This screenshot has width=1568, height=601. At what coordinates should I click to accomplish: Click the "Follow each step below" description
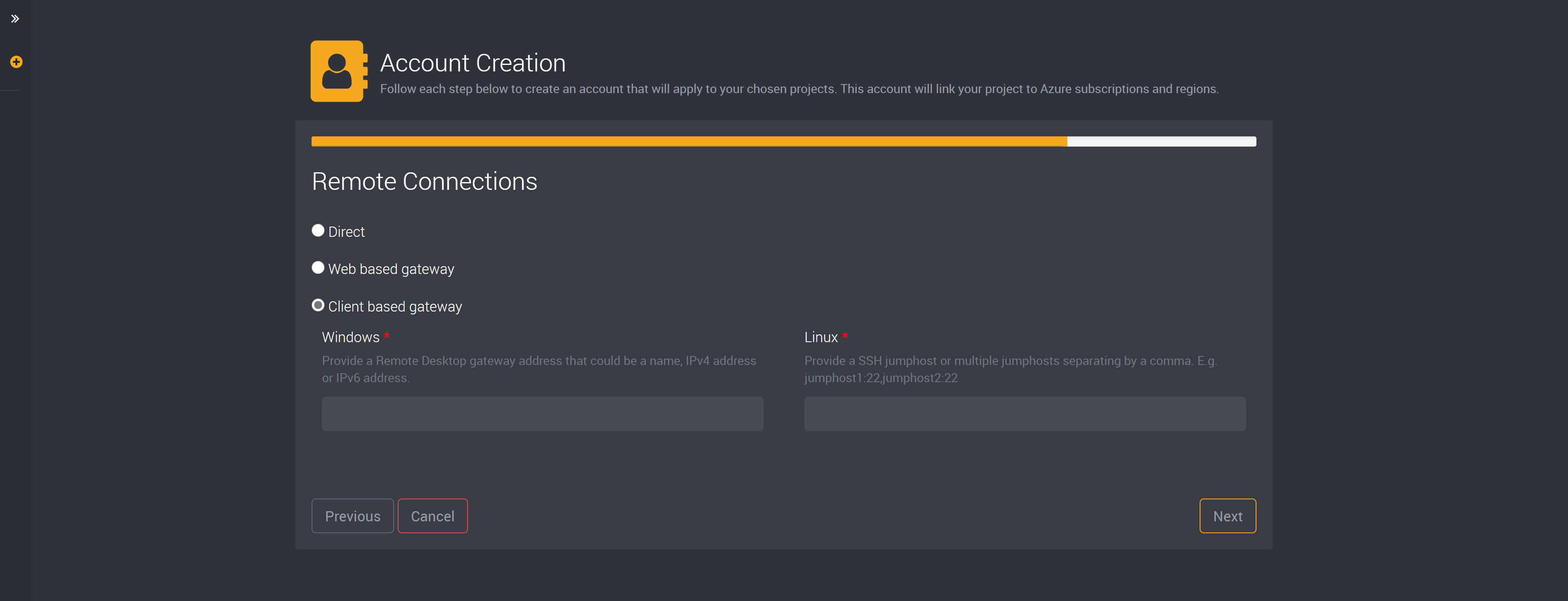pyautogui.click(x=799, y=89)
